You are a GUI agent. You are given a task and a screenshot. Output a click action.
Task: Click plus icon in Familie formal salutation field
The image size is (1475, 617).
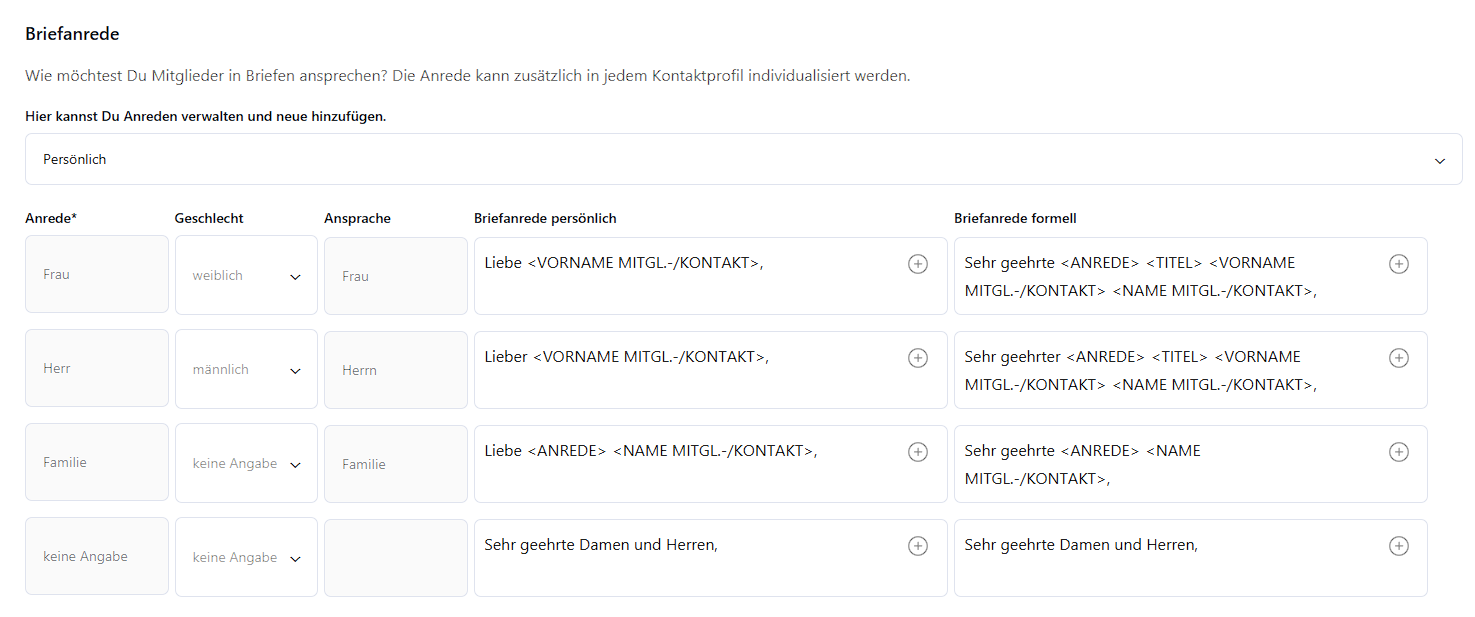[1399, 452]
